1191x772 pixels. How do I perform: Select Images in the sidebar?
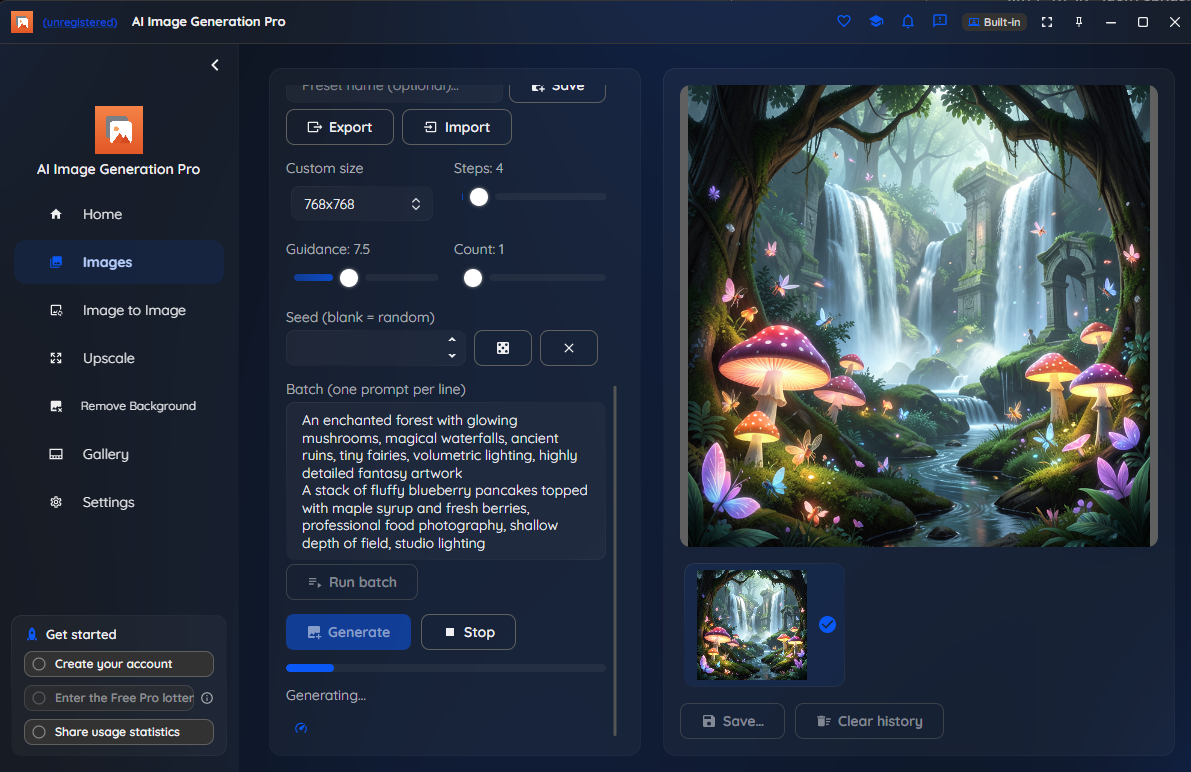pos(118,262)
